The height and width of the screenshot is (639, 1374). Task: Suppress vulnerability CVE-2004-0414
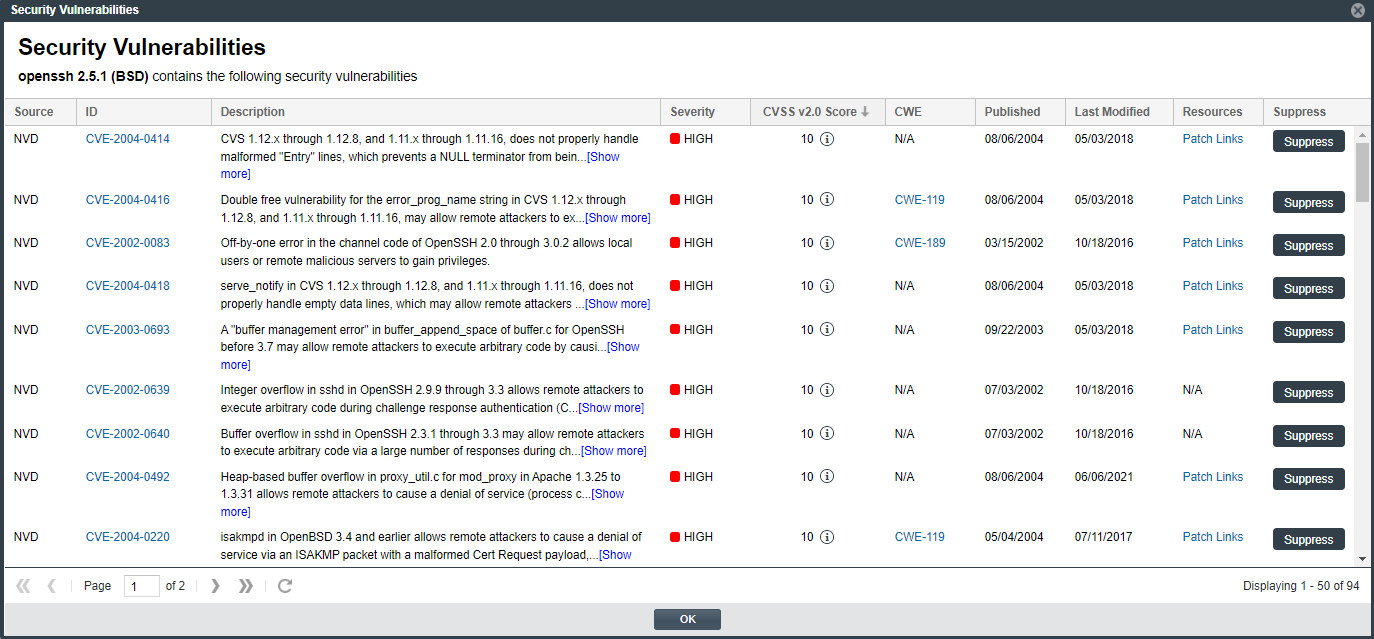pyautogui.click(x=1309, y=142)
